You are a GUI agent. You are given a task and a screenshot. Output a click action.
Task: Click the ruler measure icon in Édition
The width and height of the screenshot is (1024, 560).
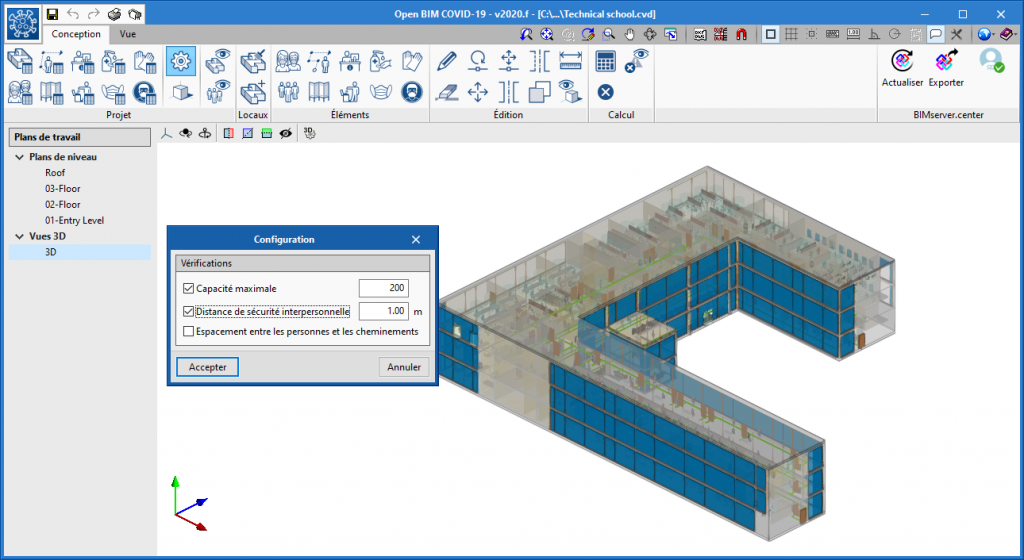click(x=570, y=61)
